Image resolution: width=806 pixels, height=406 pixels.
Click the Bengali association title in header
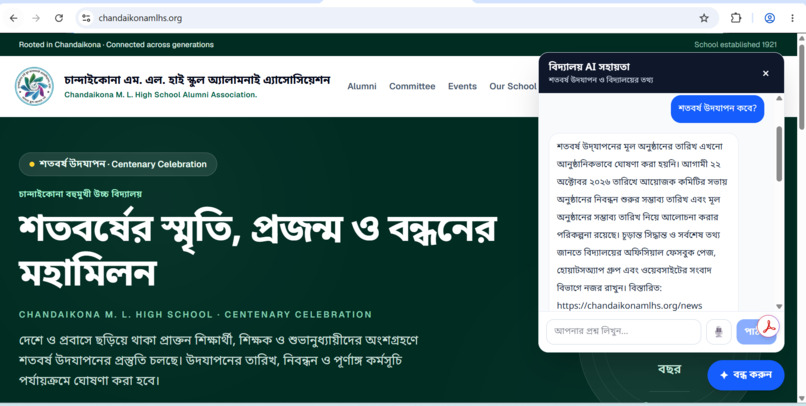coord(197,80)
